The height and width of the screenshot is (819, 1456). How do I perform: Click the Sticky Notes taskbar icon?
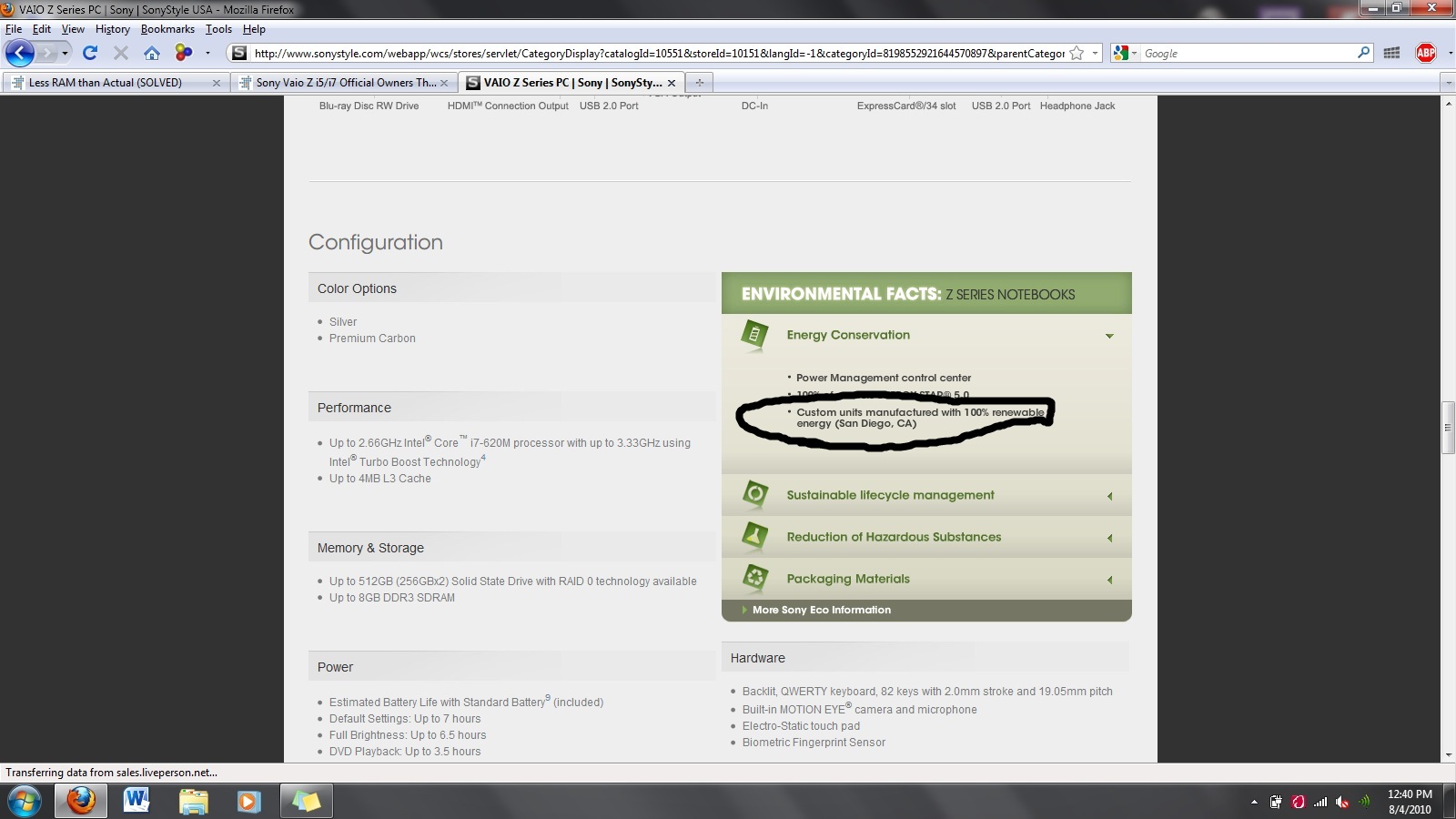coord(306,801)
